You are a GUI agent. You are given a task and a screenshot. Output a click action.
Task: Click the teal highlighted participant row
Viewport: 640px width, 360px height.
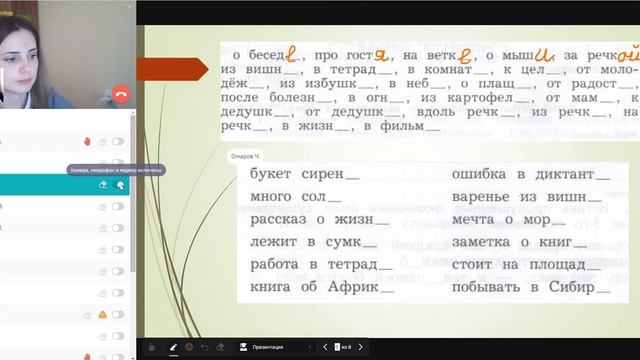64,185
